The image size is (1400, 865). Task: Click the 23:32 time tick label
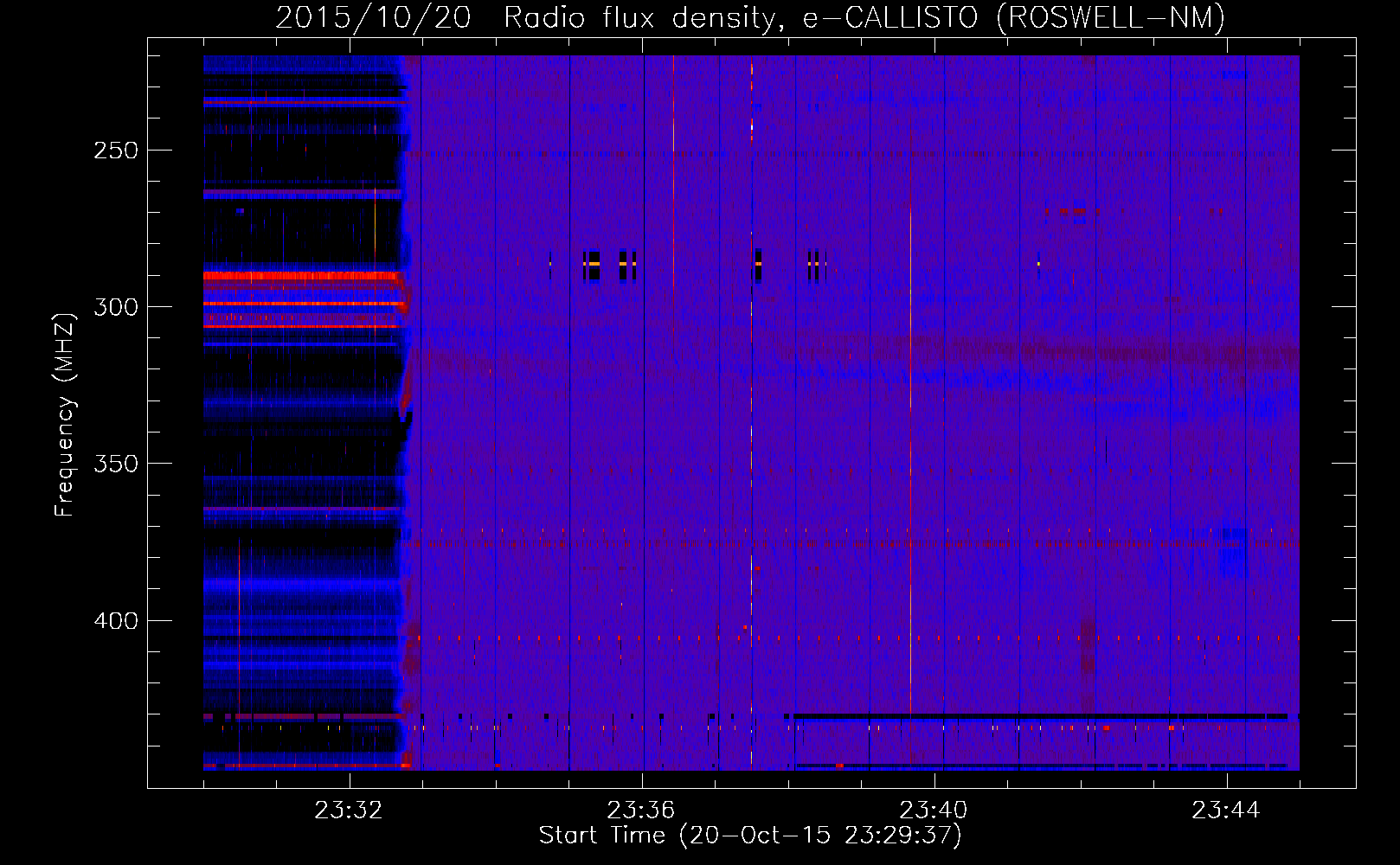[349, 811]
